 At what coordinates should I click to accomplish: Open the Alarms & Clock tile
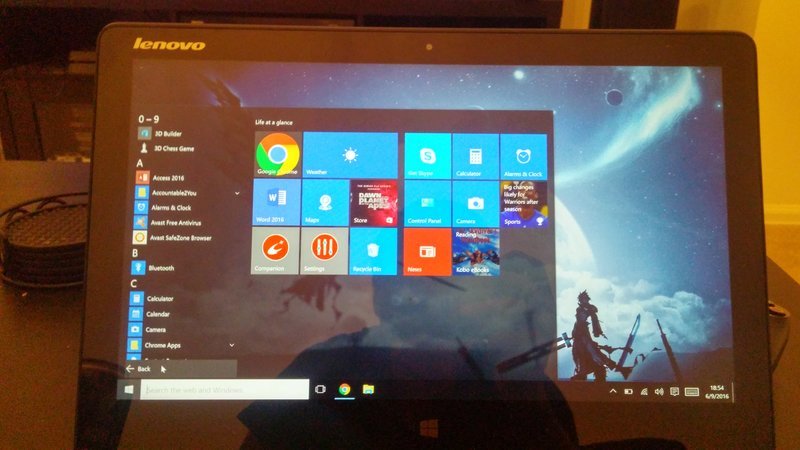(x=523, y=157)
